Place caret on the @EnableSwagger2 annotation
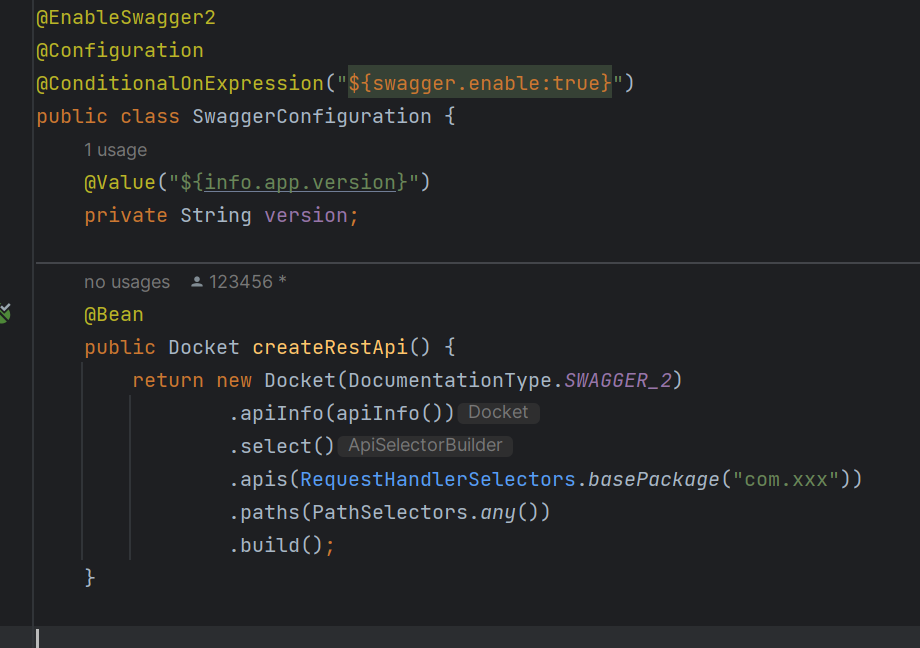 125,17
